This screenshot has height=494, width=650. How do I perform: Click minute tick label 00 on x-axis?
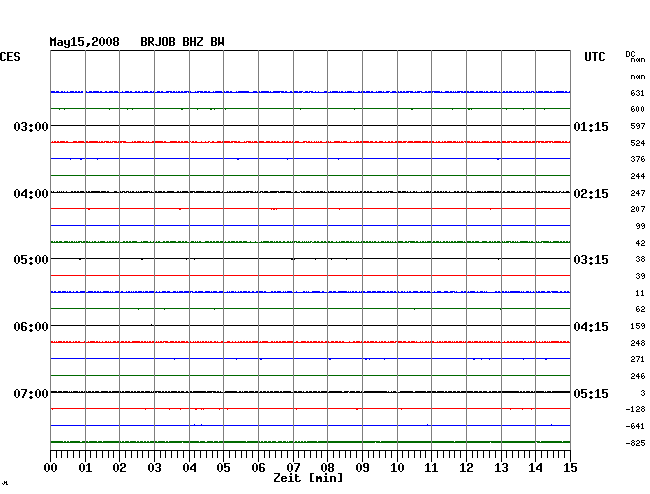click(50, 468)
